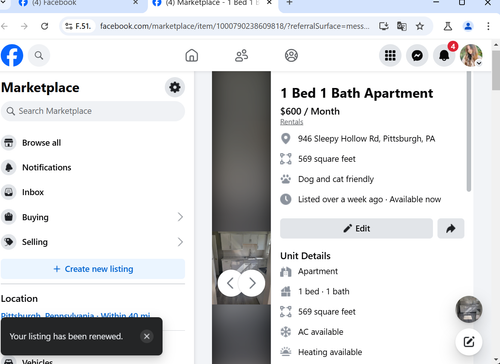Open the Rentals category link
This screenshot has height=364, width=500.
point(292,122)
